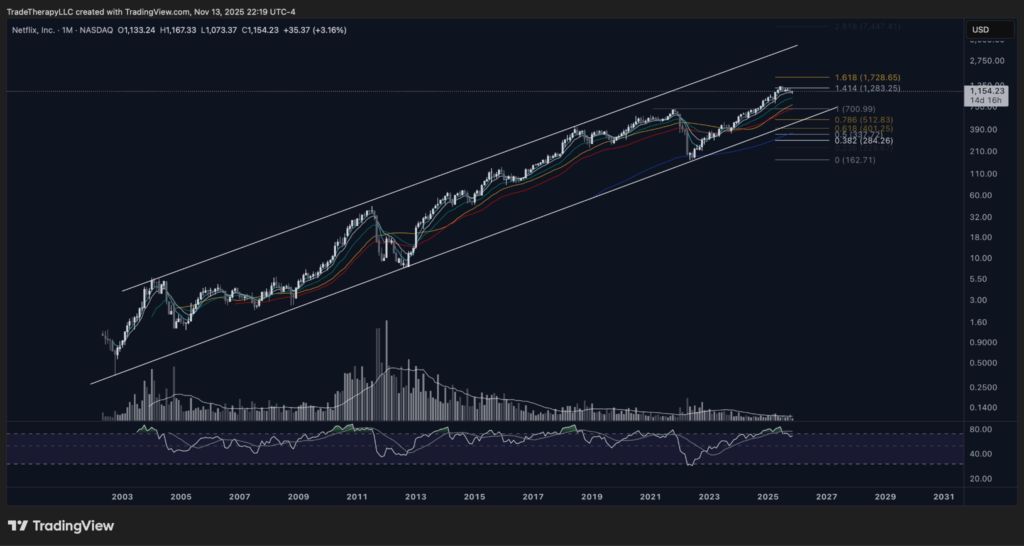Click the 2025 label on time axis
This screenshot has width=1024, height=546.
coord(767,496)
